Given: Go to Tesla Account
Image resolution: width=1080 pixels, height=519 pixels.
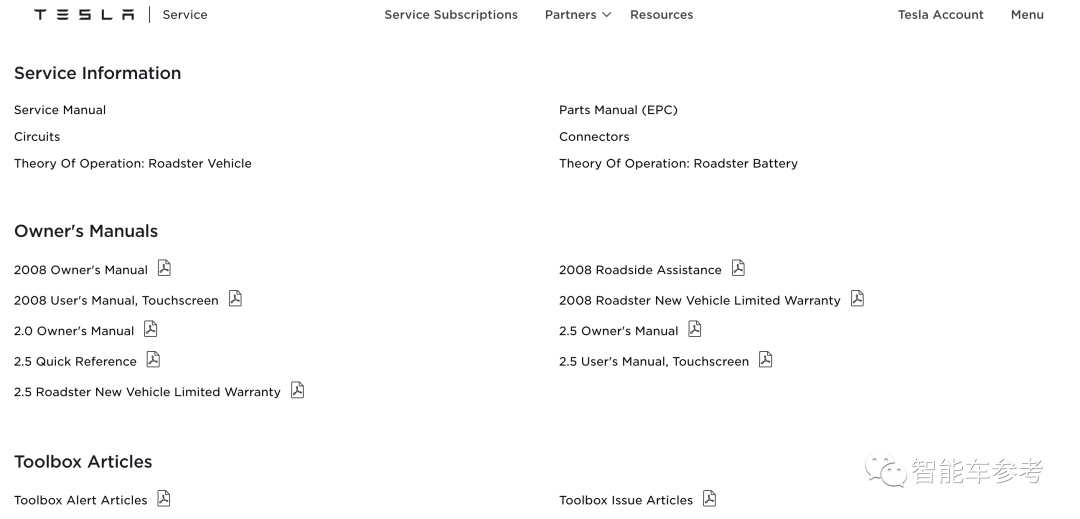Looking at the screenshot, I should [940, 15].
